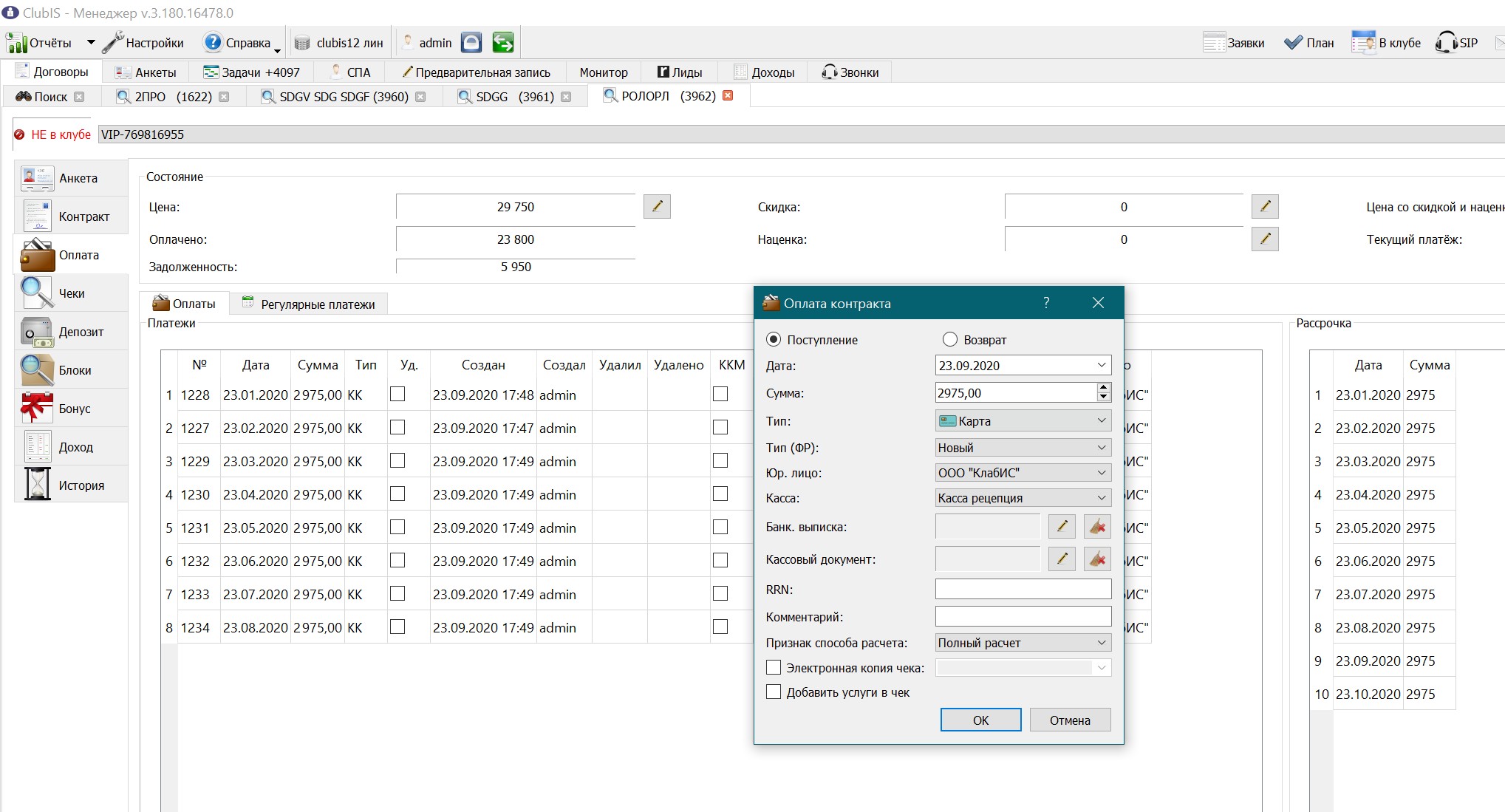Click the pencil edit icon next to Цена
Image resolution: width=1505 pixels, height=812 pixels.
click(657, 206)
